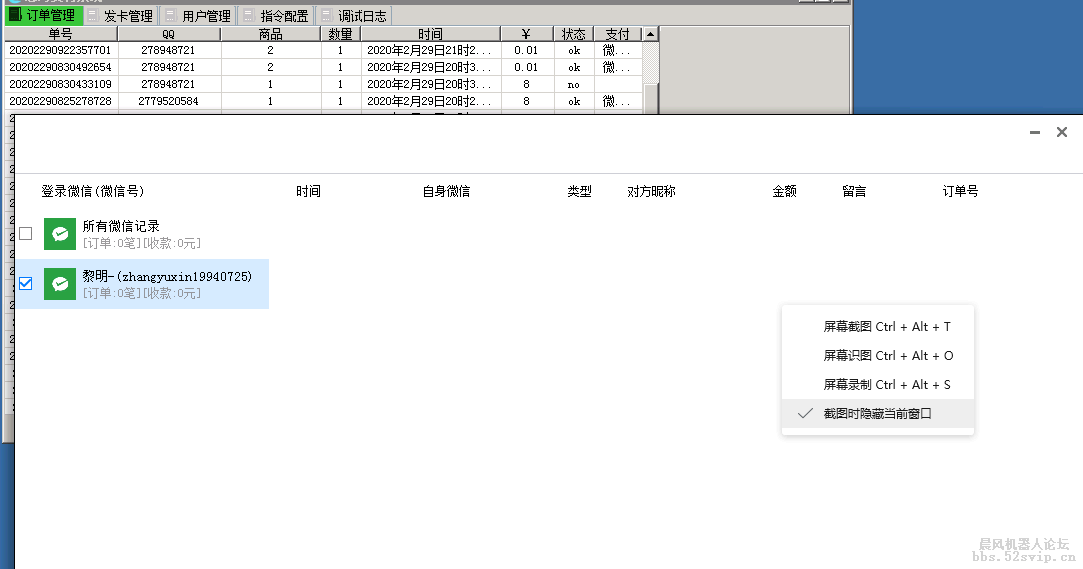Close the WeChat records window
This screenshot has width=1083, height=569.
pyautogui.click(x=1062, y=132)
